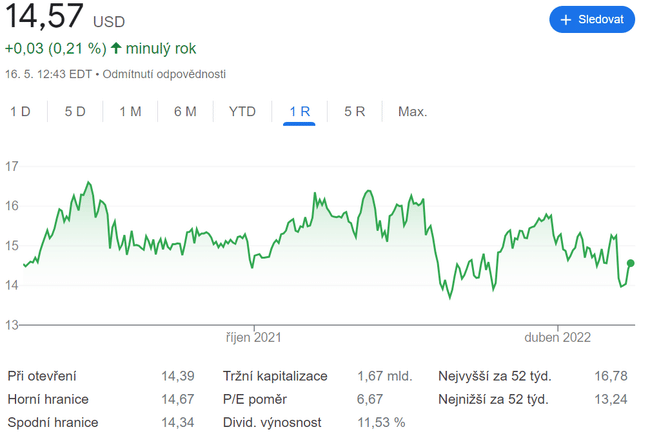The width and height of the screenshot is (650, 438).
Task: Select the YTD range tab
Action: coord(242,111)
